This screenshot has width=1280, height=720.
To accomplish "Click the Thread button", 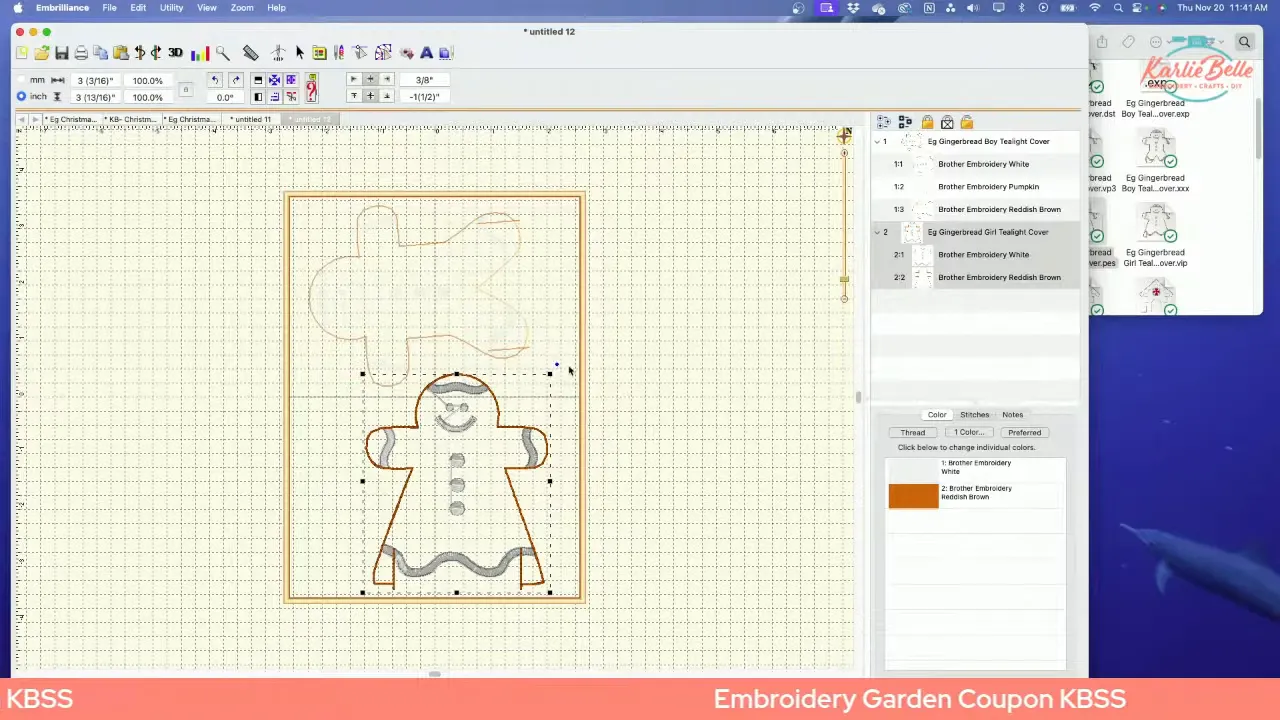I will pos(912,433).
